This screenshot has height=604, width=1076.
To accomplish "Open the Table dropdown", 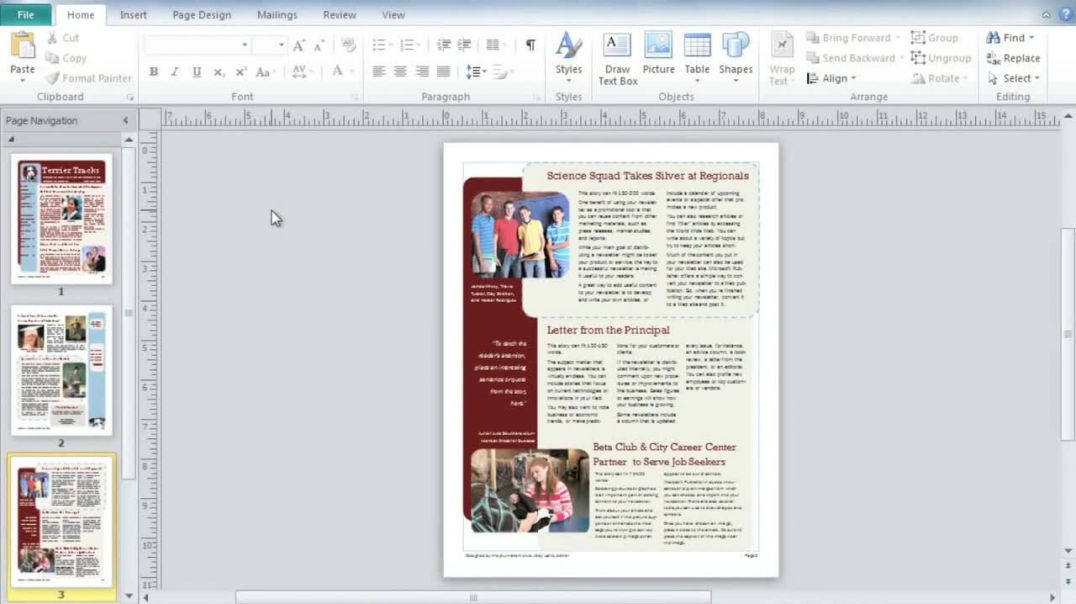I will [697, 58].
